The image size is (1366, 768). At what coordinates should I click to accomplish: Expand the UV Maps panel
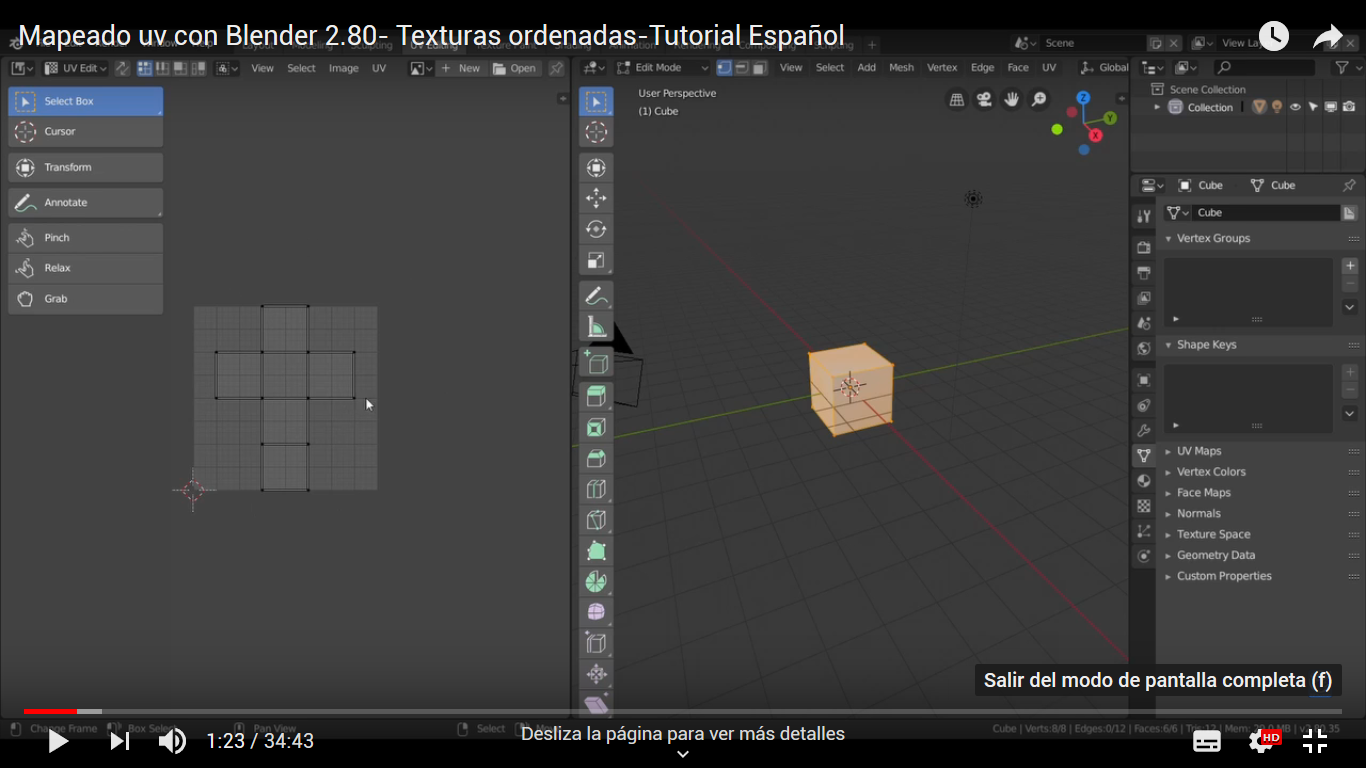point(1198,451)
